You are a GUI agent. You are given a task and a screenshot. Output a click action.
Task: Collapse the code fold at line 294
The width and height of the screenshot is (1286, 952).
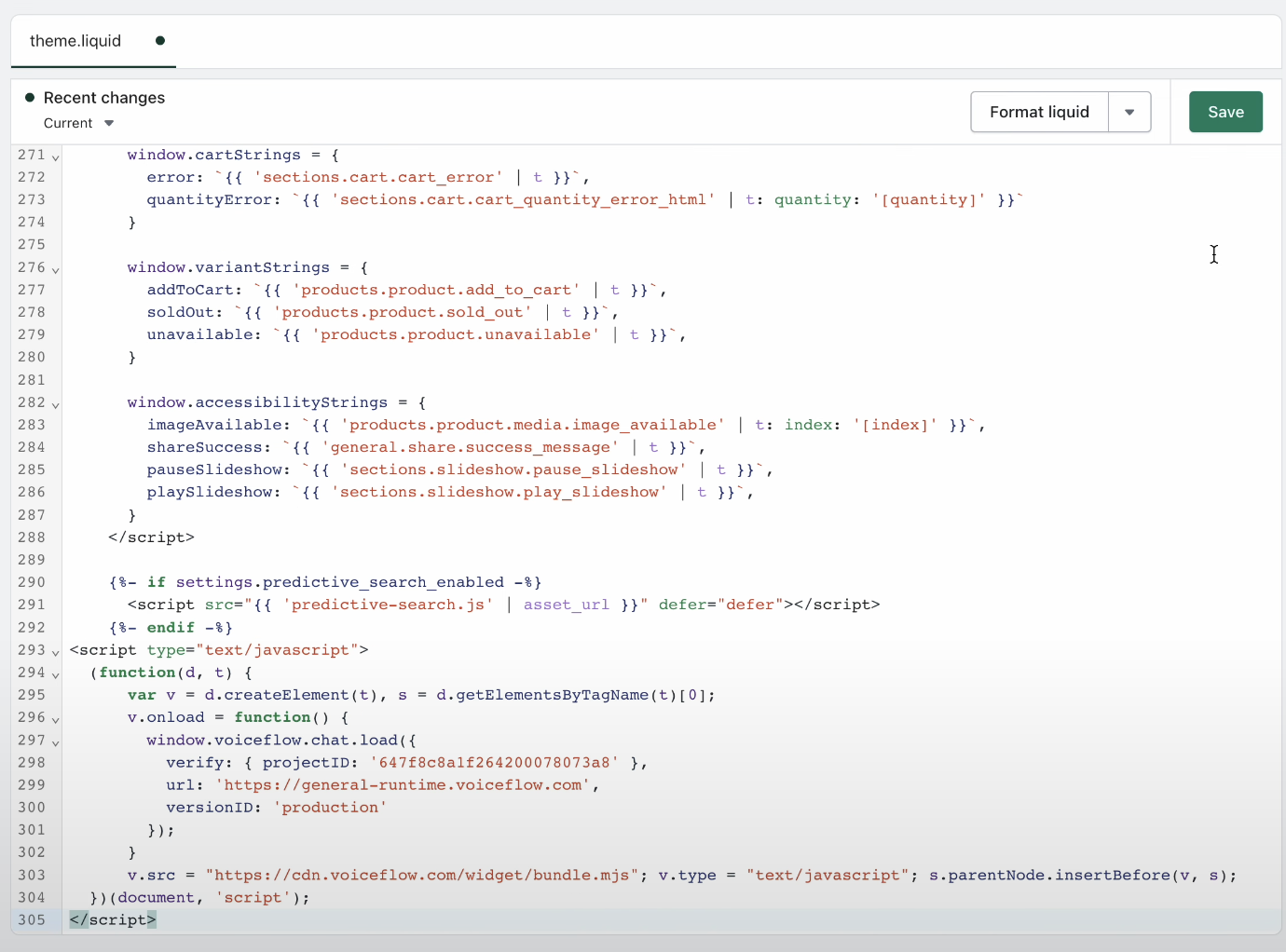[55, 674]
